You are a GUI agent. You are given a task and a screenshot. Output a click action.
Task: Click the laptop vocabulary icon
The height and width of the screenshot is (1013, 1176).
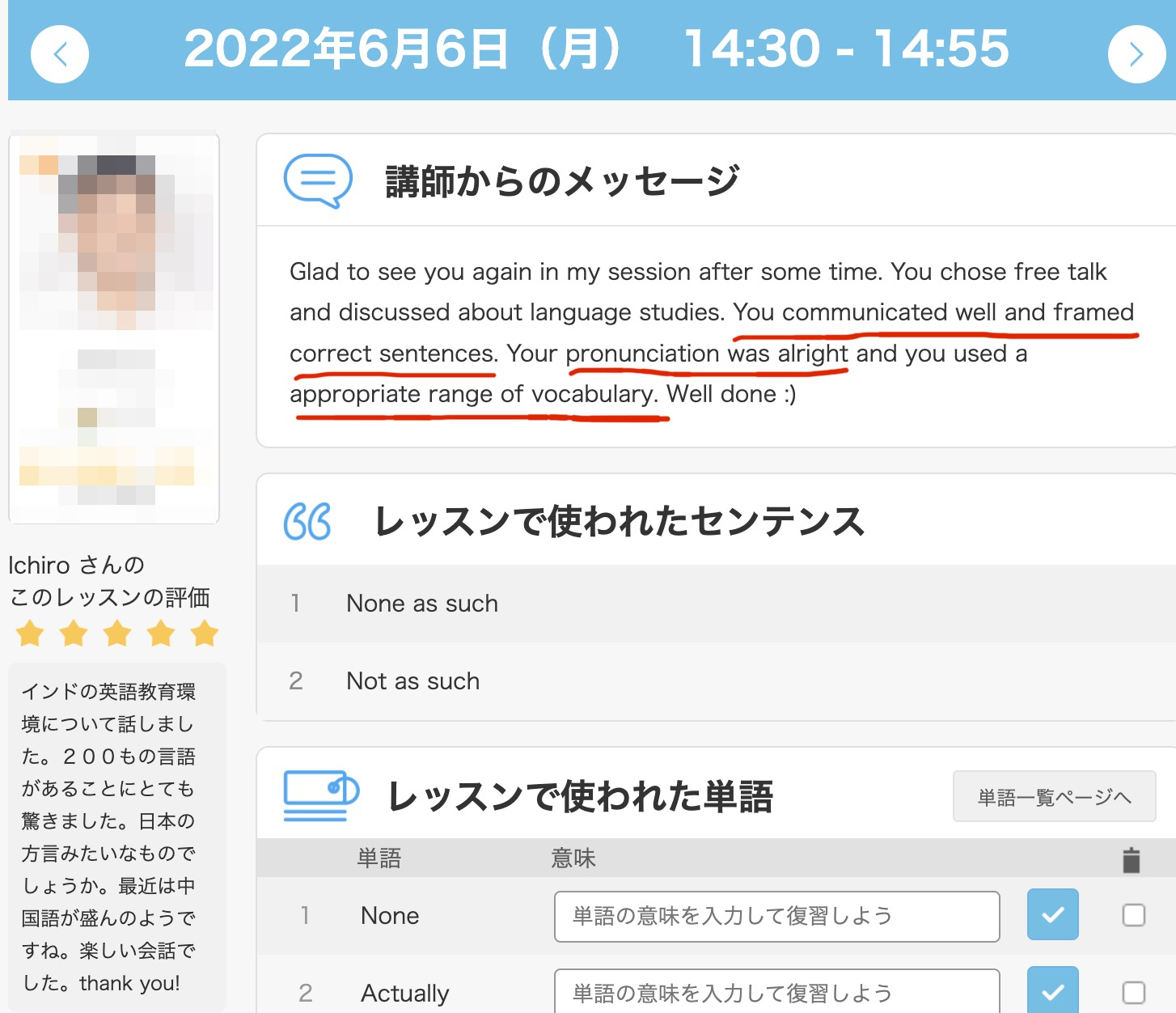321,795
